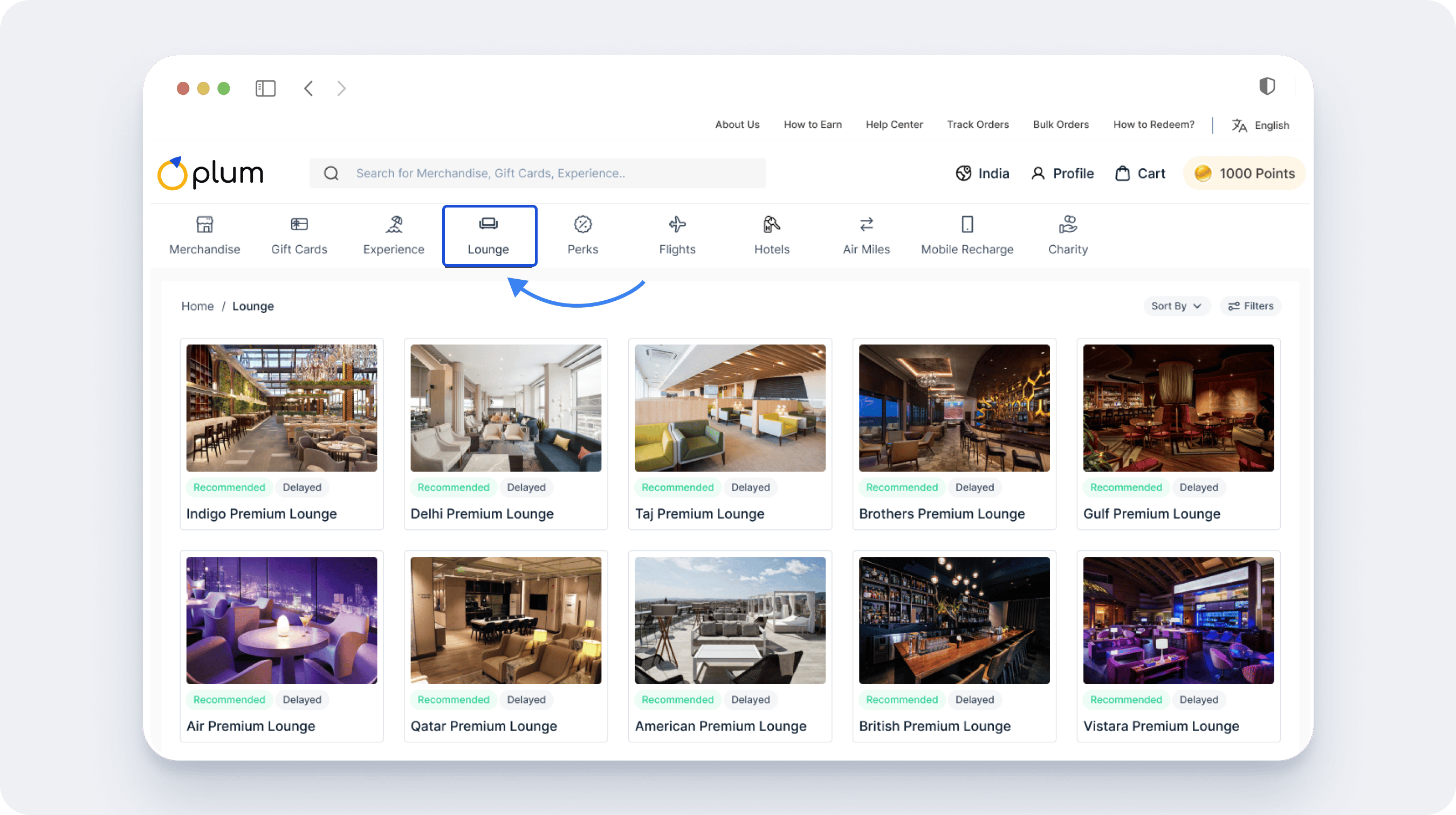Click the privacy shield icon
The height and width of the screenshot is (815, 1456).
tap(1267, 86)
